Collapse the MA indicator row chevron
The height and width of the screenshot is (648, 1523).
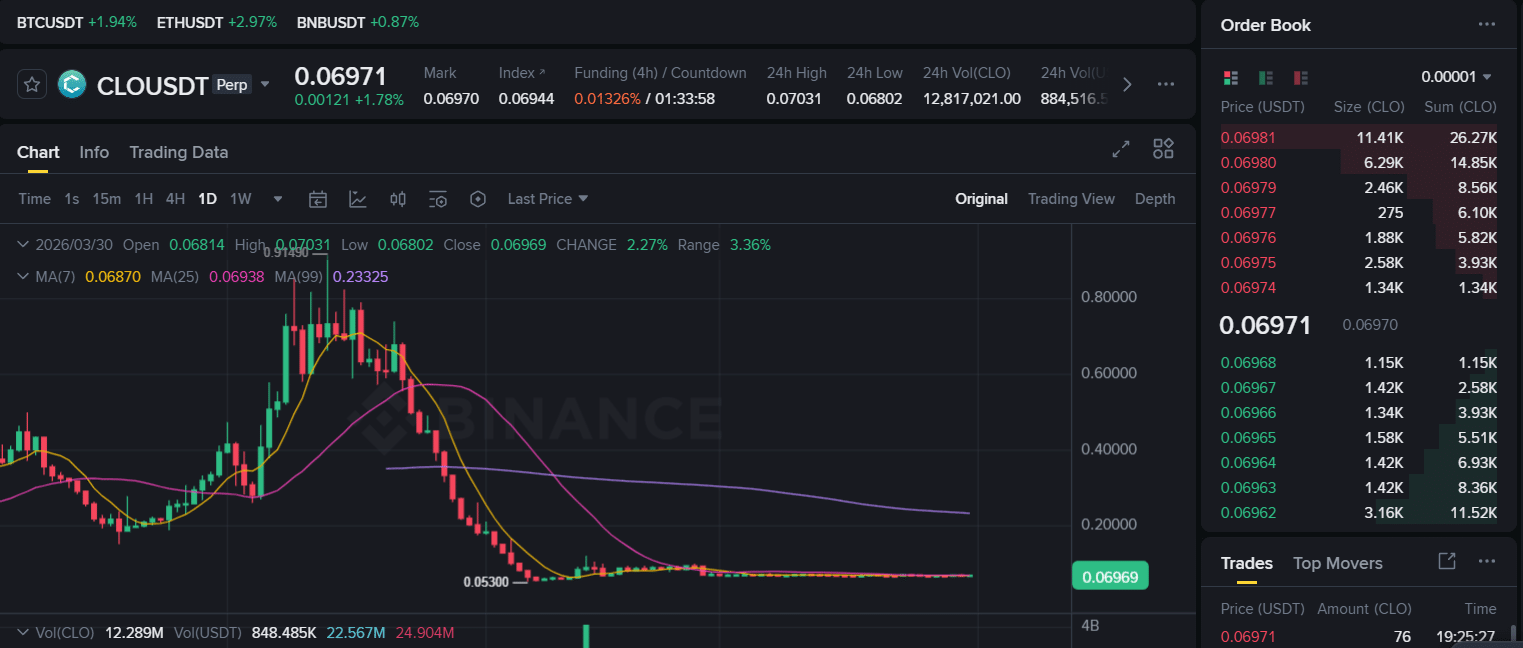22,276
